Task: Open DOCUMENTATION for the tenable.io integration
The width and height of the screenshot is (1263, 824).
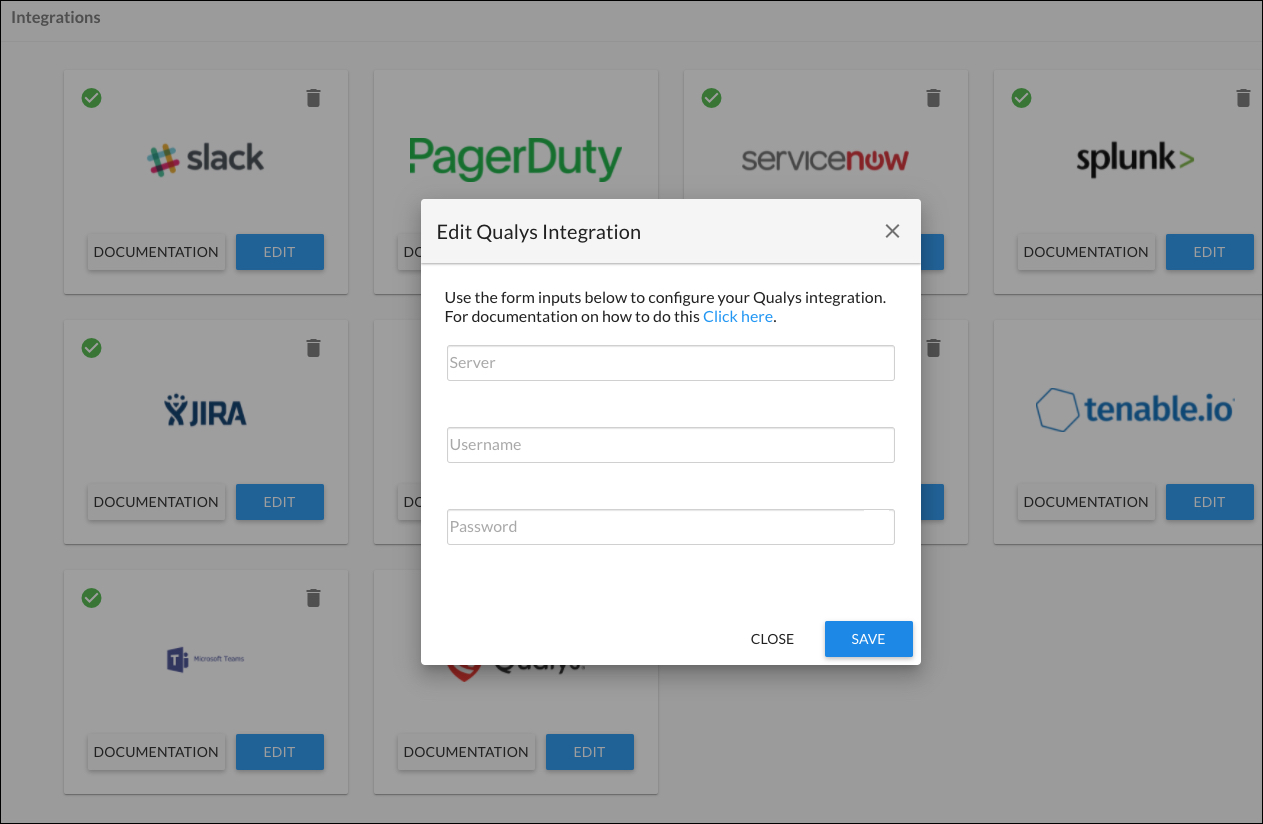Action: coord(1086,502)
